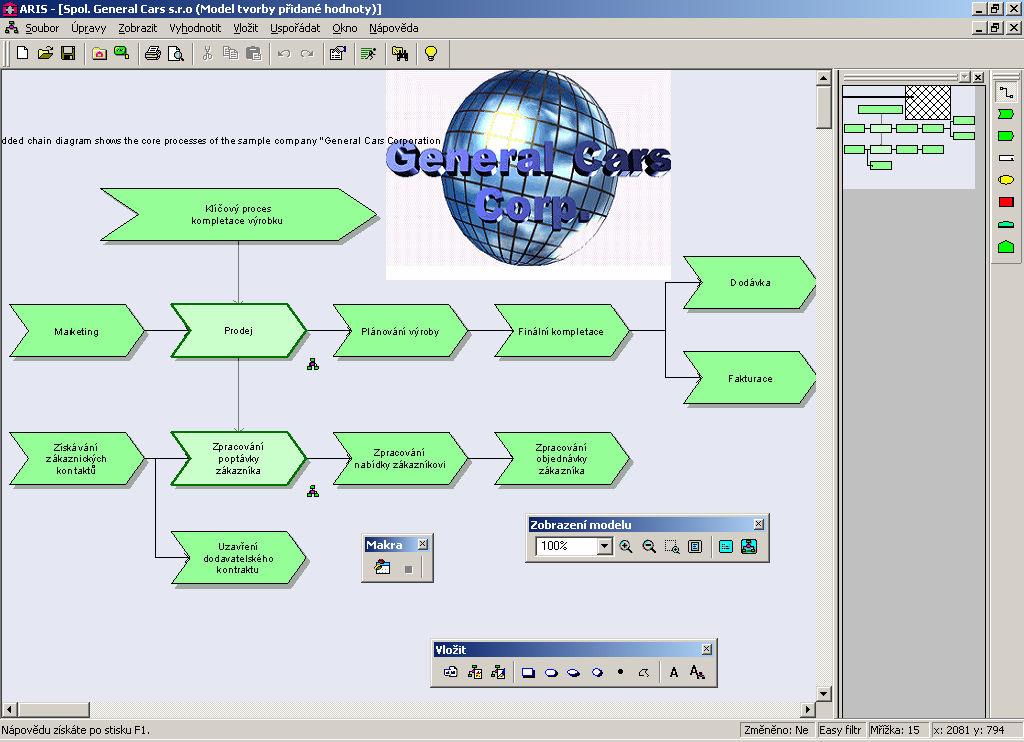The height and width of the screenshot is (742, 1024).
Task: Open the Uspořádat menu
Action: (295, 28)
